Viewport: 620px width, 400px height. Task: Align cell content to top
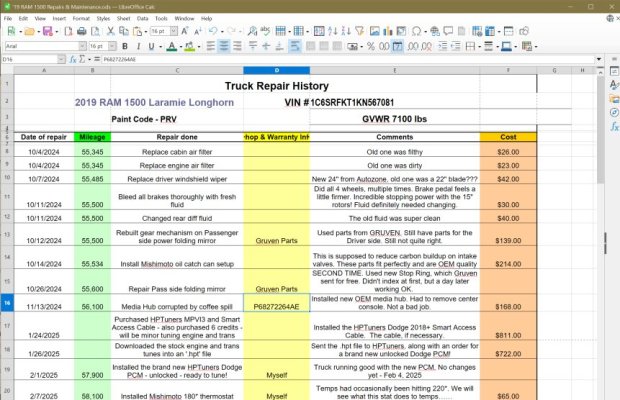pos(253,46)
